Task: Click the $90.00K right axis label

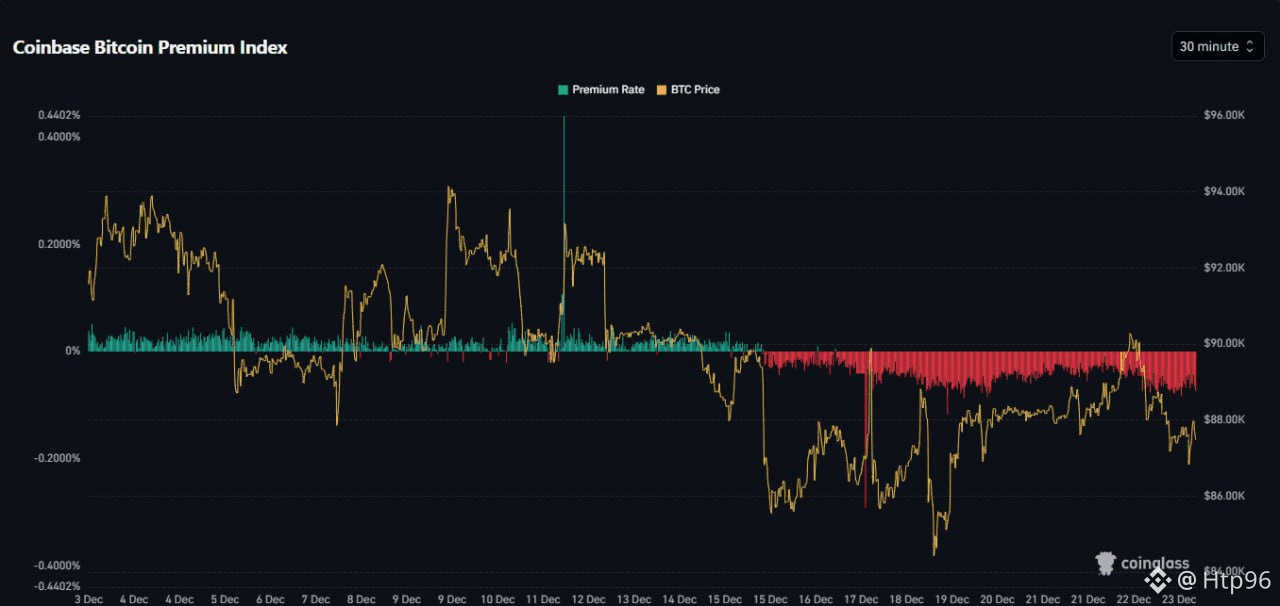Action: click(1224, 344)
